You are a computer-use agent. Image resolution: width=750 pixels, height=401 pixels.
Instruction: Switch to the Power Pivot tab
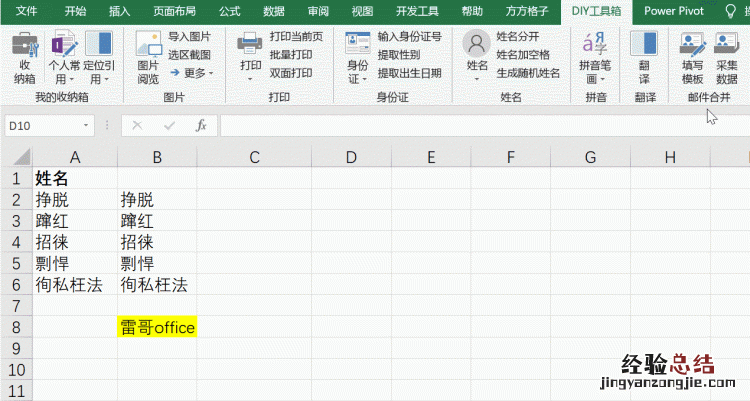674,11
